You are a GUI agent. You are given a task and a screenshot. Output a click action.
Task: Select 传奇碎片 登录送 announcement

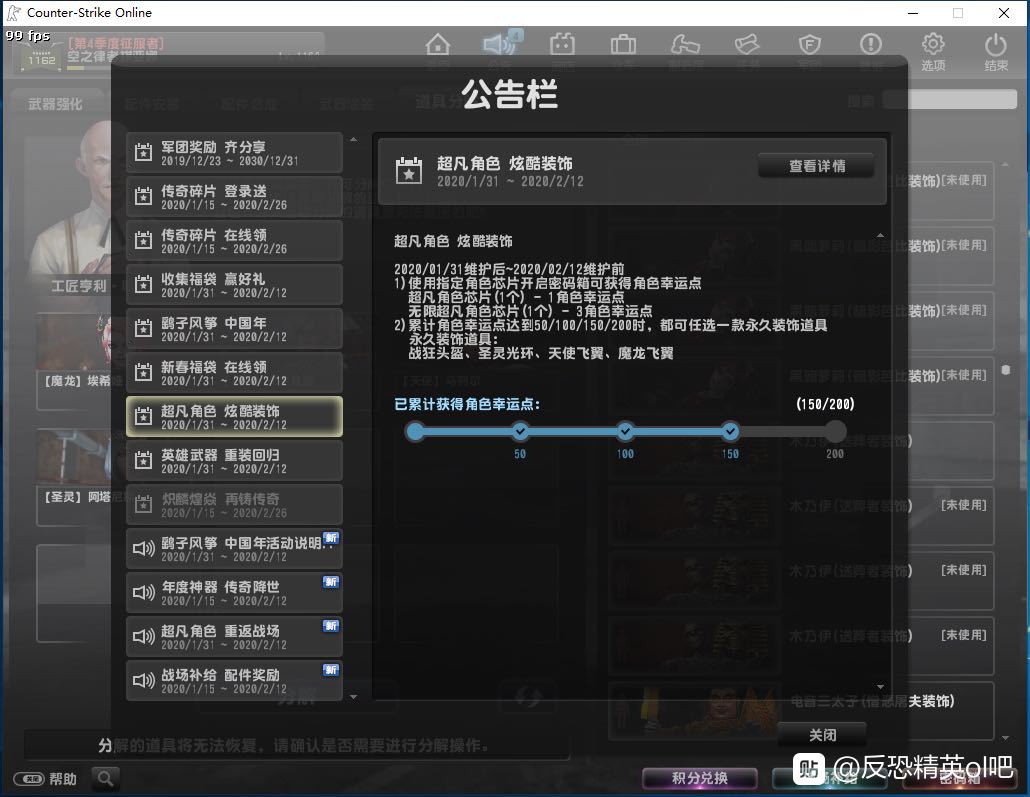(234, 196)
